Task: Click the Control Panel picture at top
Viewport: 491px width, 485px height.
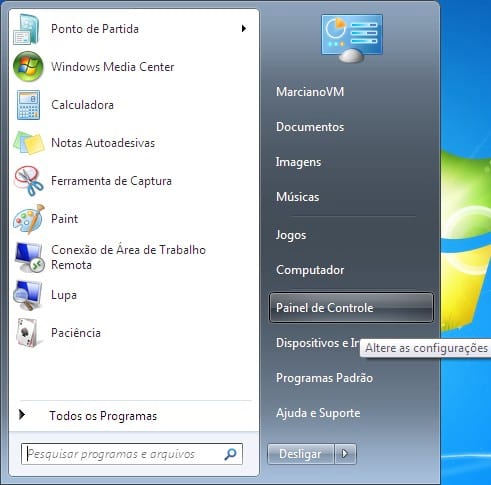Action: point(352,38)
